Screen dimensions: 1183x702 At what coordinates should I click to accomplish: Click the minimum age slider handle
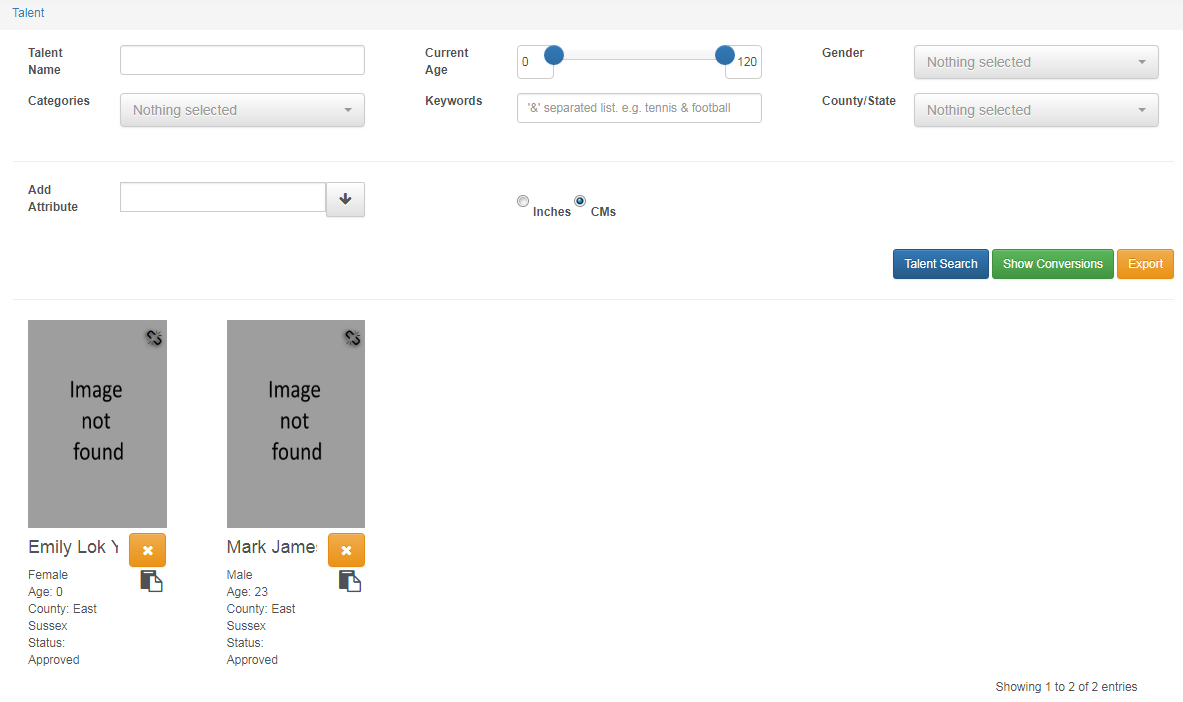pyautogui.click(x=553, y=55)
